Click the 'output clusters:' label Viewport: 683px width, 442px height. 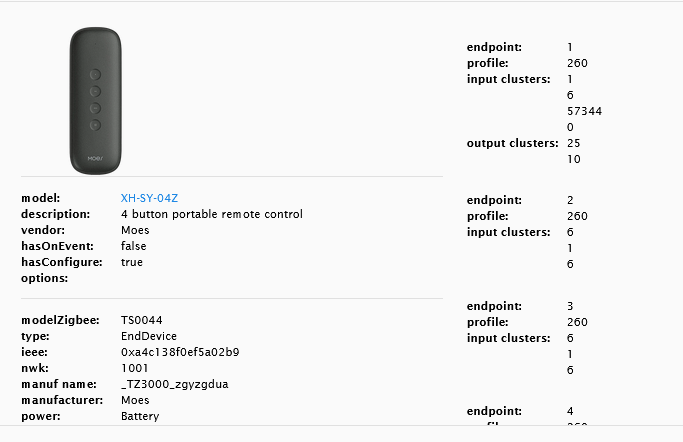click(x=512, y=143)
